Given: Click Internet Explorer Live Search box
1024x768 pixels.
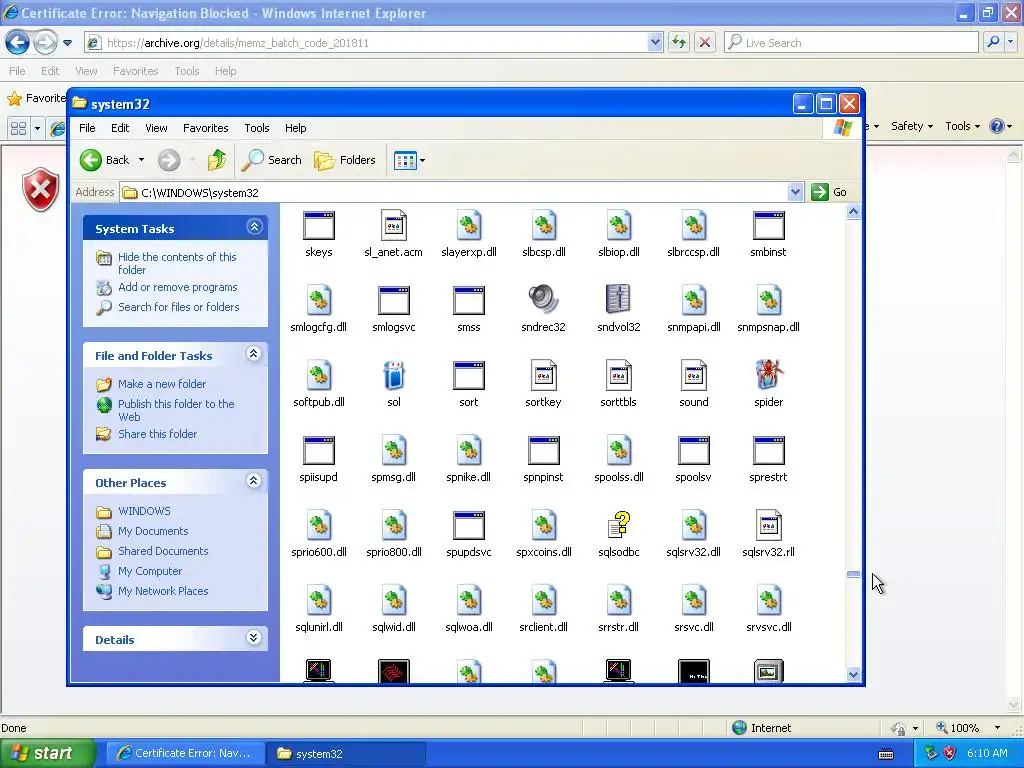Looking at the screenshot, I should point(852,42).
